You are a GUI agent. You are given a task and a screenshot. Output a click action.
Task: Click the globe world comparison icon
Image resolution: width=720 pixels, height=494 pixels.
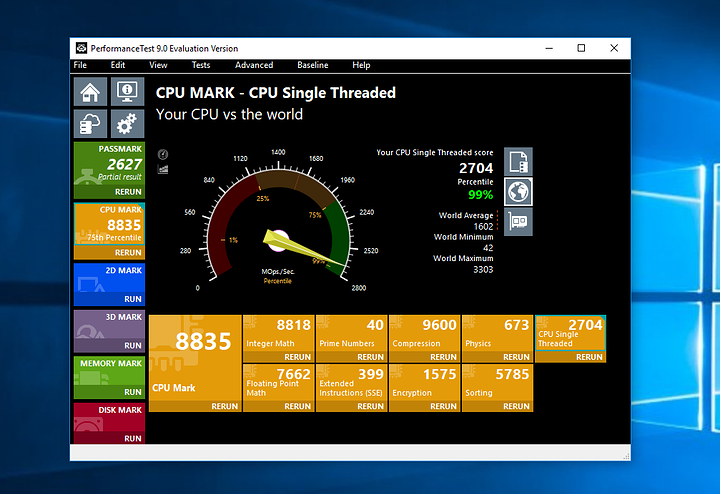pyautogui.click(x=519, y=191)
